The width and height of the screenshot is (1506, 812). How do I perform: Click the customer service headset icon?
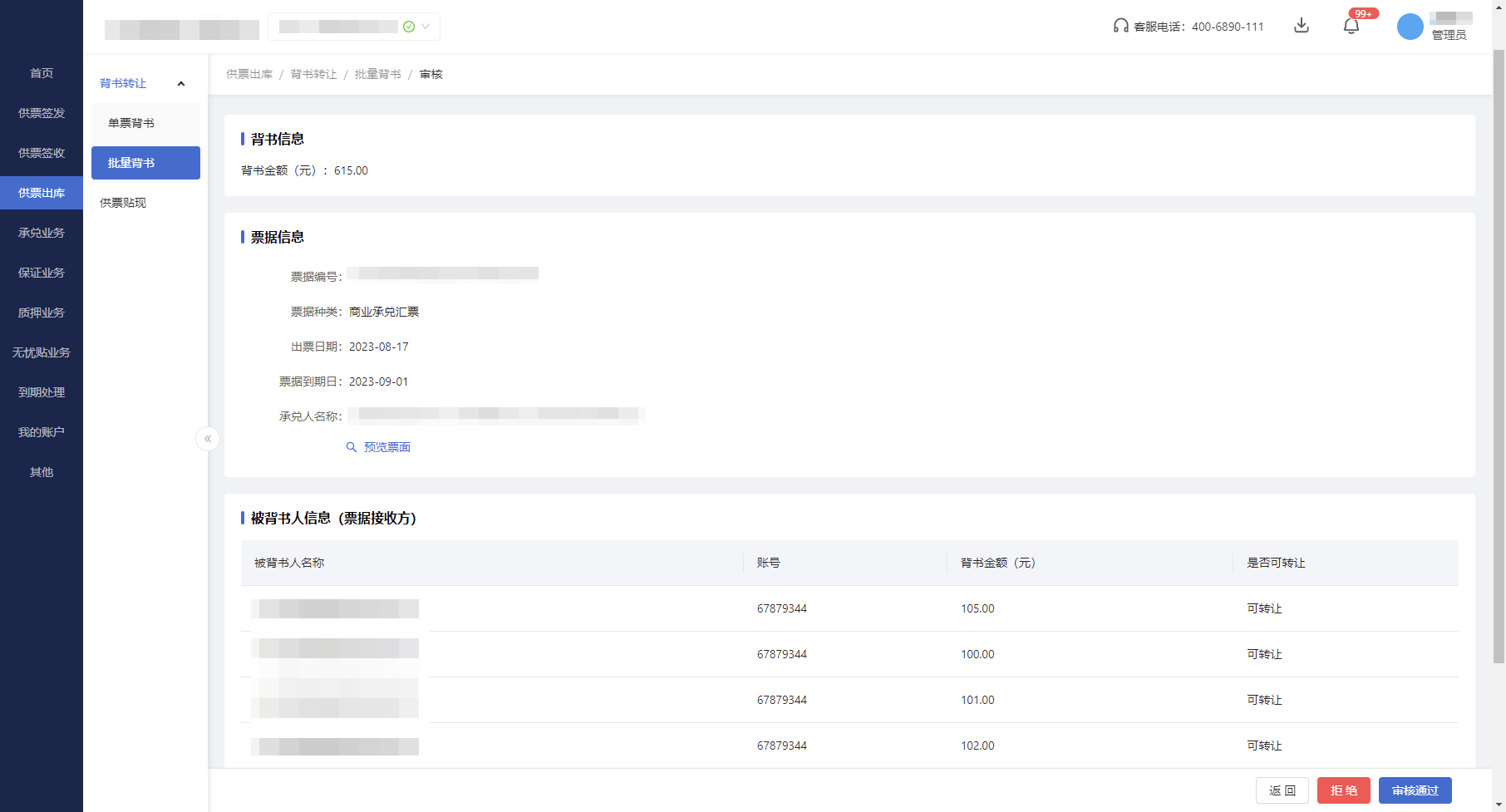click(1120, 26)
